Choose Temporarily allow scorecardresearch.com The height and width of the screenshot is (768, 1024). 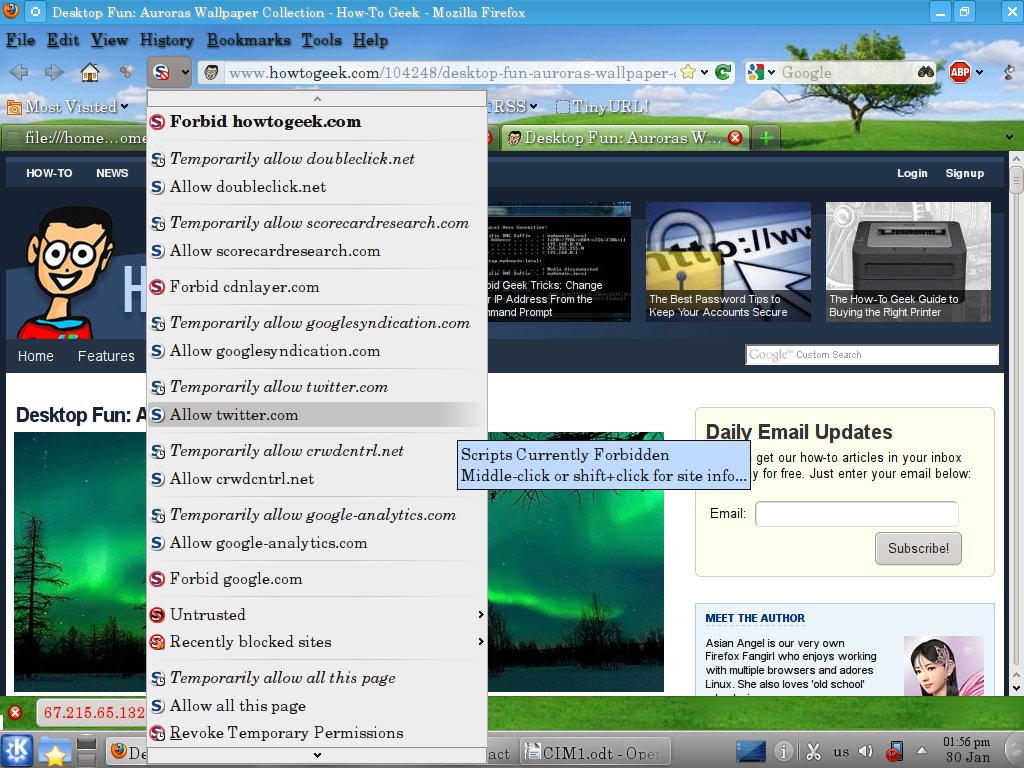pos(317,223)
